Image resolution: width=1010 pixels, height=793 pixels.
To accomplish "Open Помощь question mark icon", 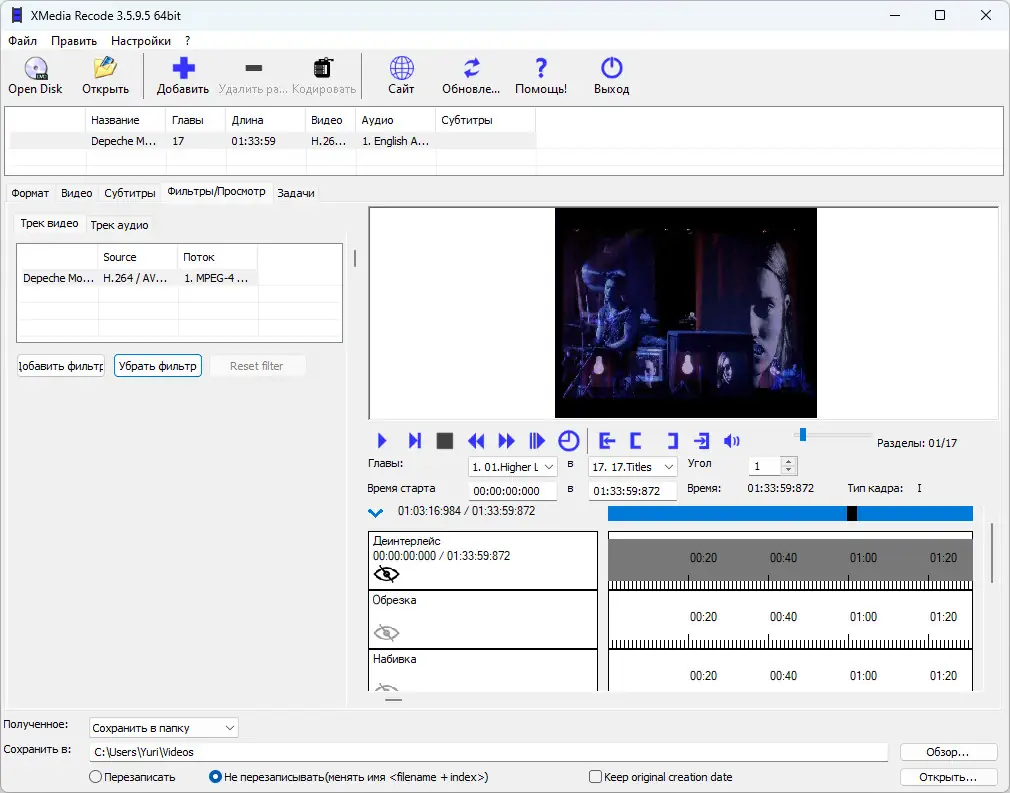I will (541, 69).
